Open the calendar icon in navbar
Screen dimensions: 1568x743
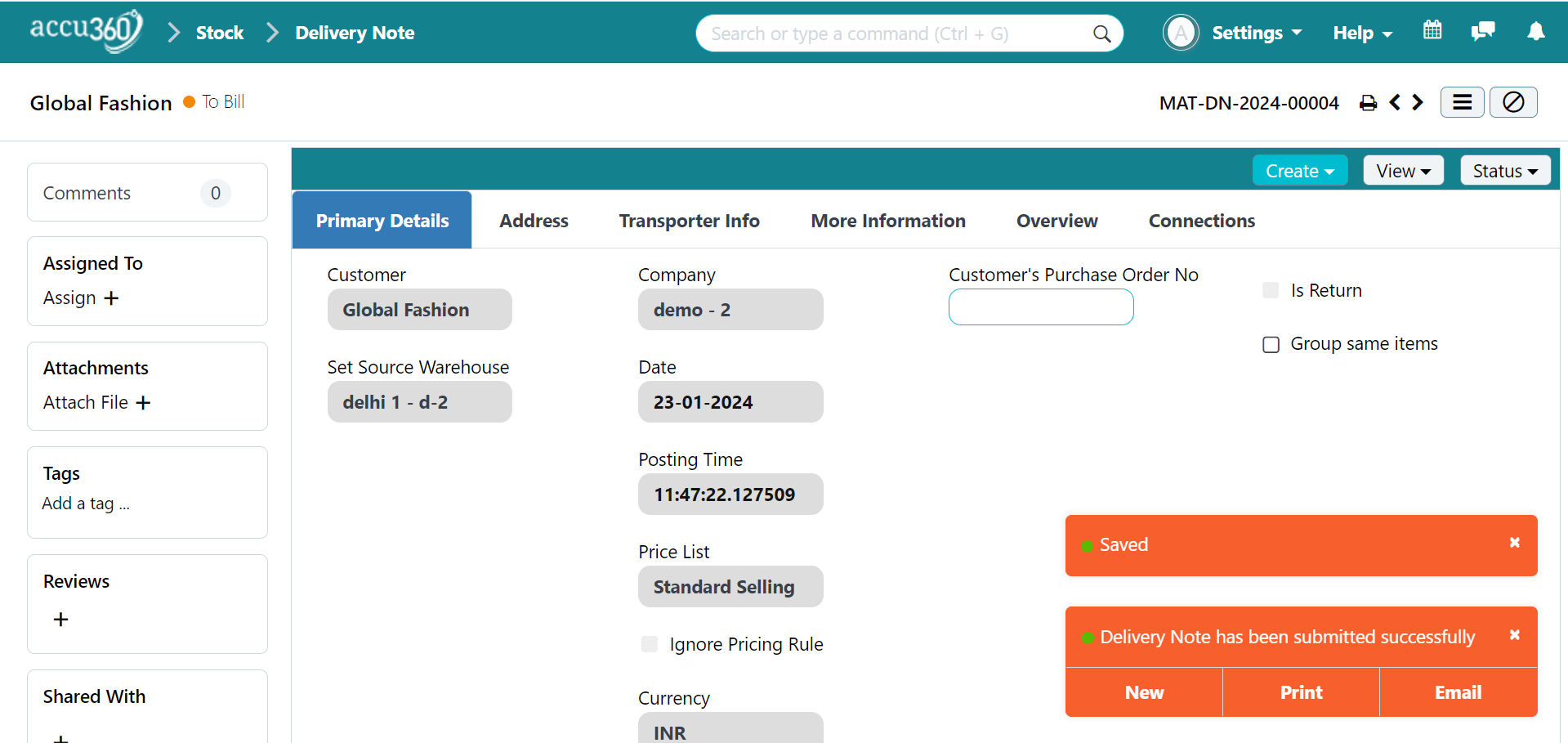coord(1432,30)
